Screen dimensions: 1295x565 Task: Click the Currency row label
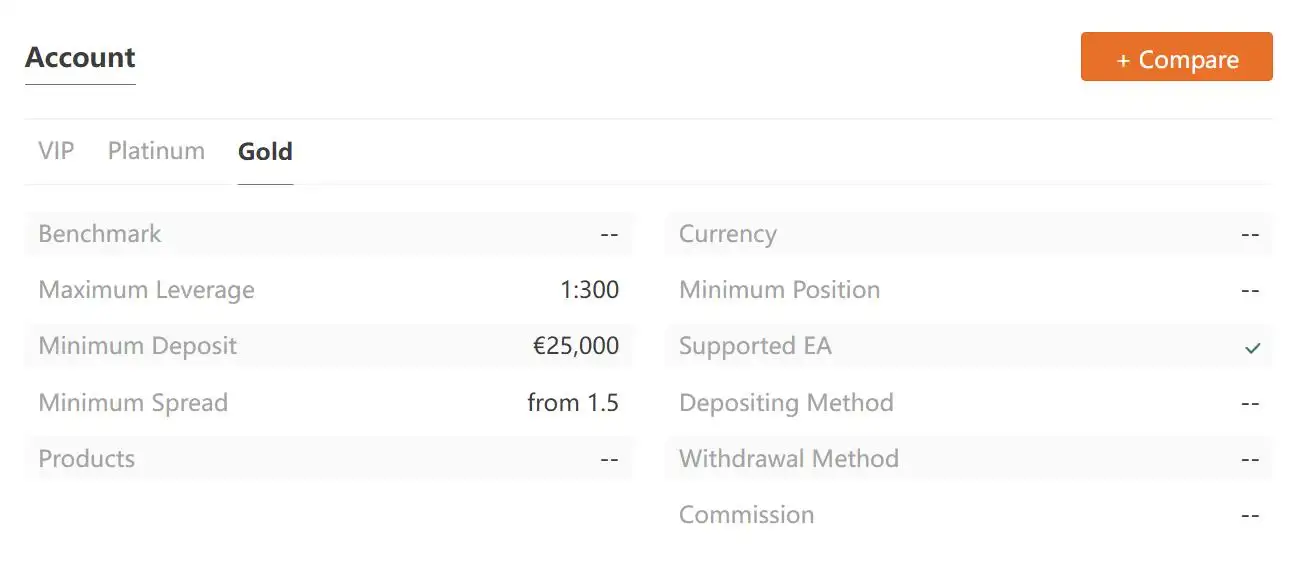coord(728,234)
